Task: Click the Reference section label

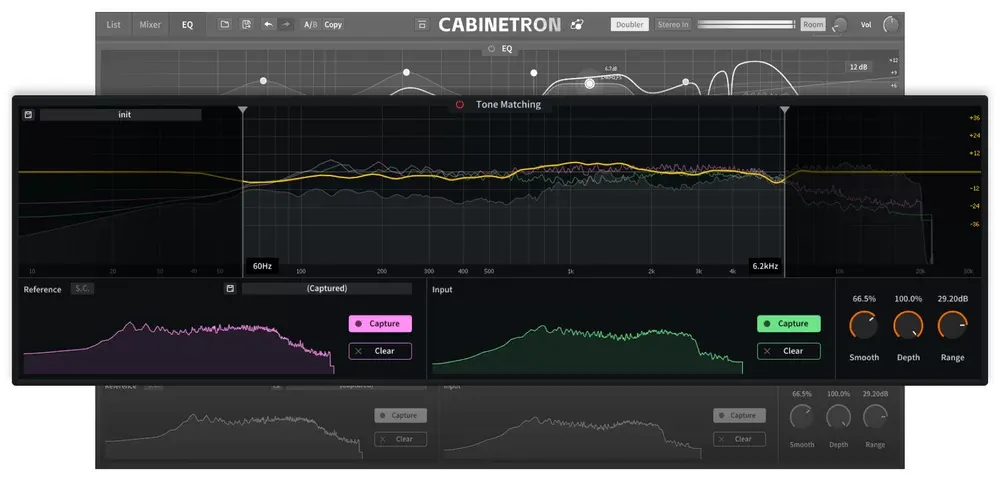Action: point(42,289)
